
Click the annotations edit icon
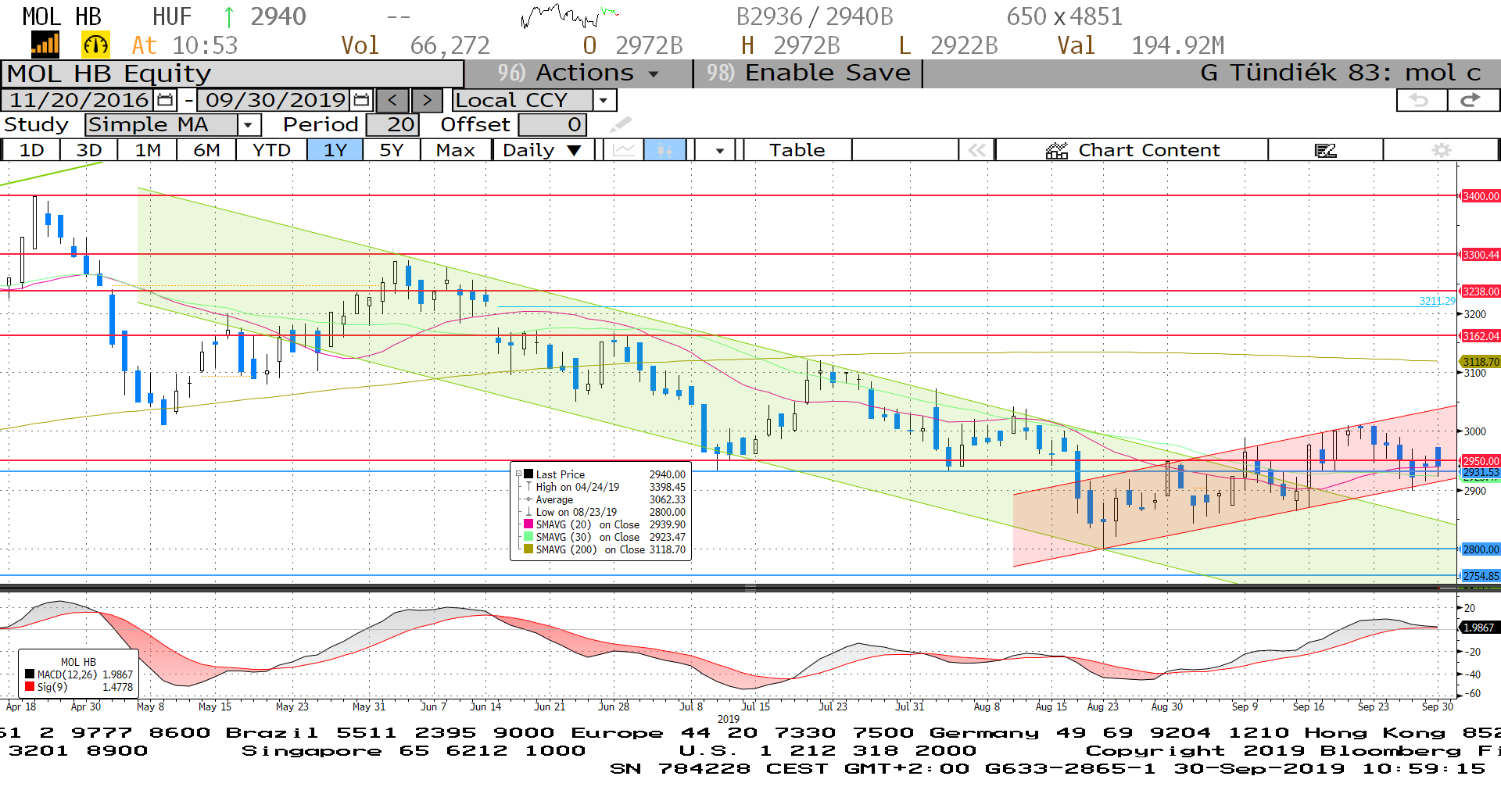pyautogui.click(x=1326, y=150)
